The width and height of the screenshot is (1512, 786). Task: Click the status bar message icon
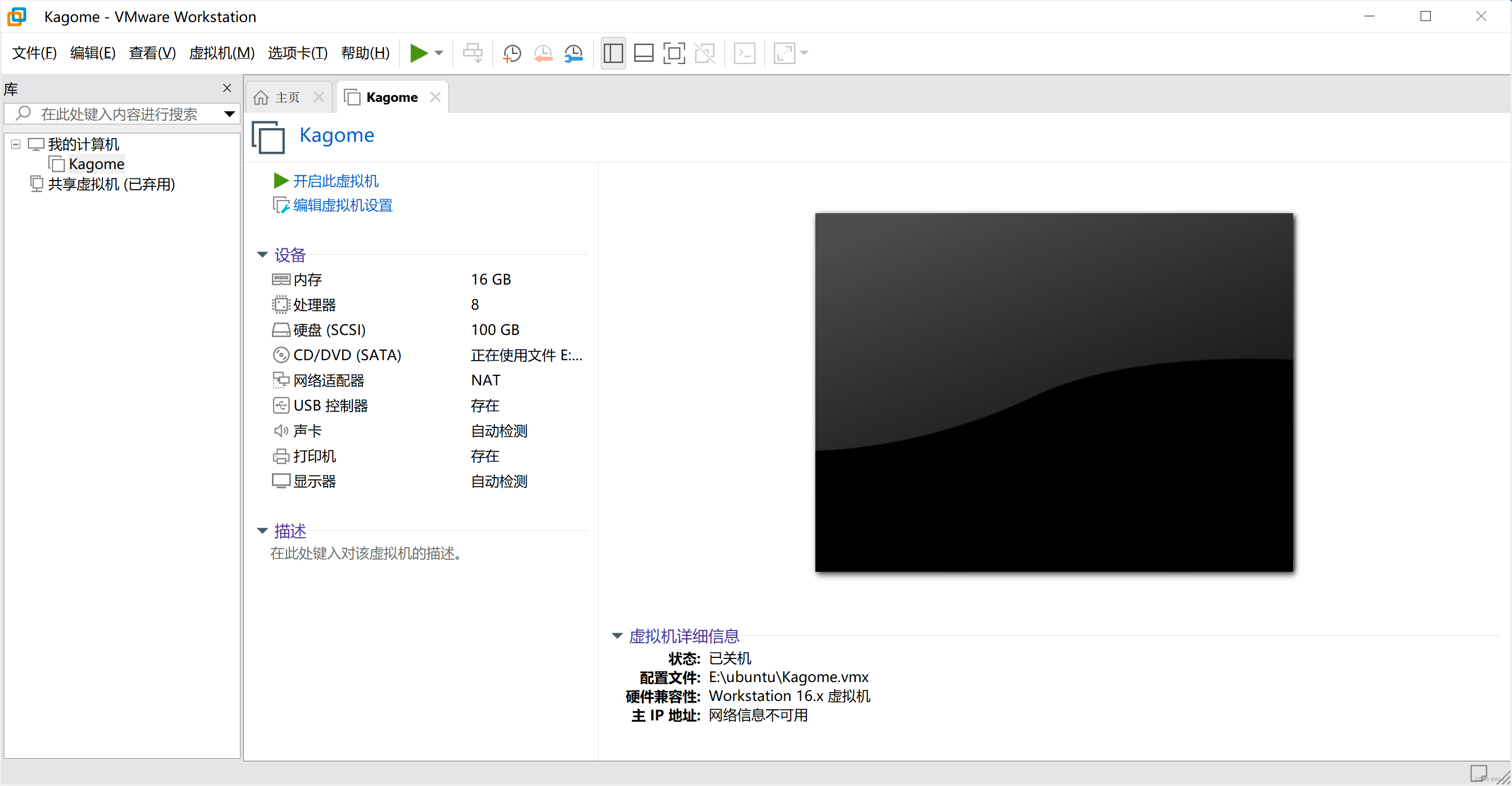point(1478,773)
